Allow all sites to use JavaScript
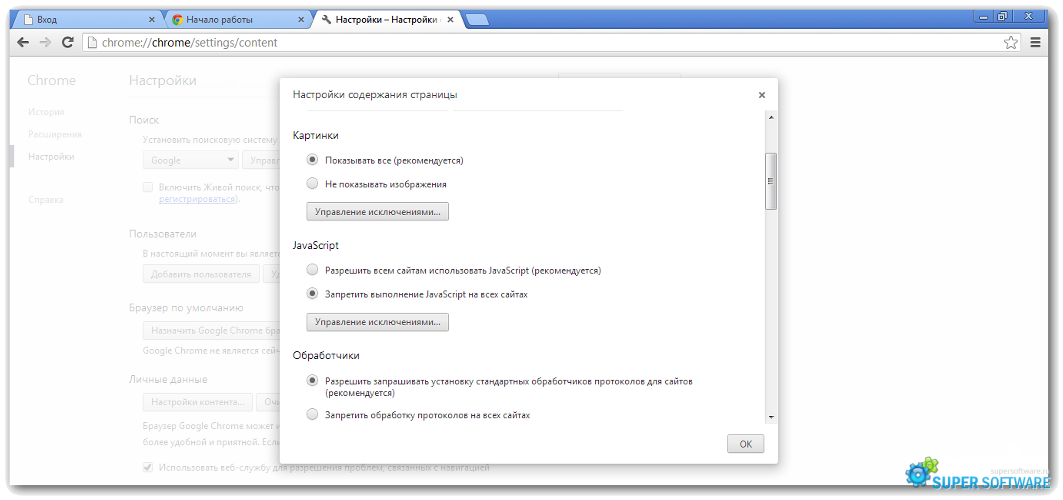Viewport: 1063px width, 500px height. pyautogui.click(x=312, y=270)
